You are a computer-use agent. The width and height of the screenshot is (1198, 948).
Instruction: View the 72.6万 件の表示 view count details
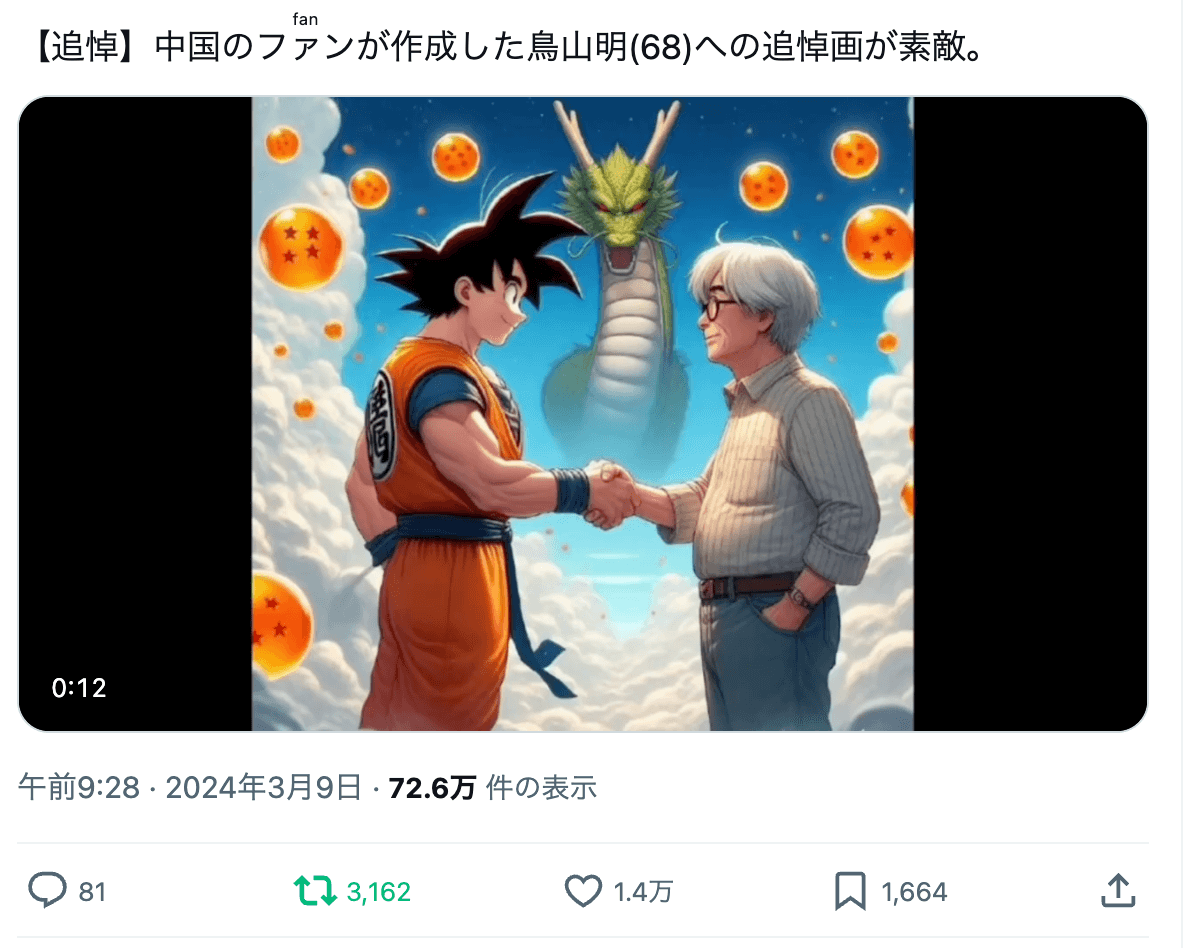click(492, 788)
